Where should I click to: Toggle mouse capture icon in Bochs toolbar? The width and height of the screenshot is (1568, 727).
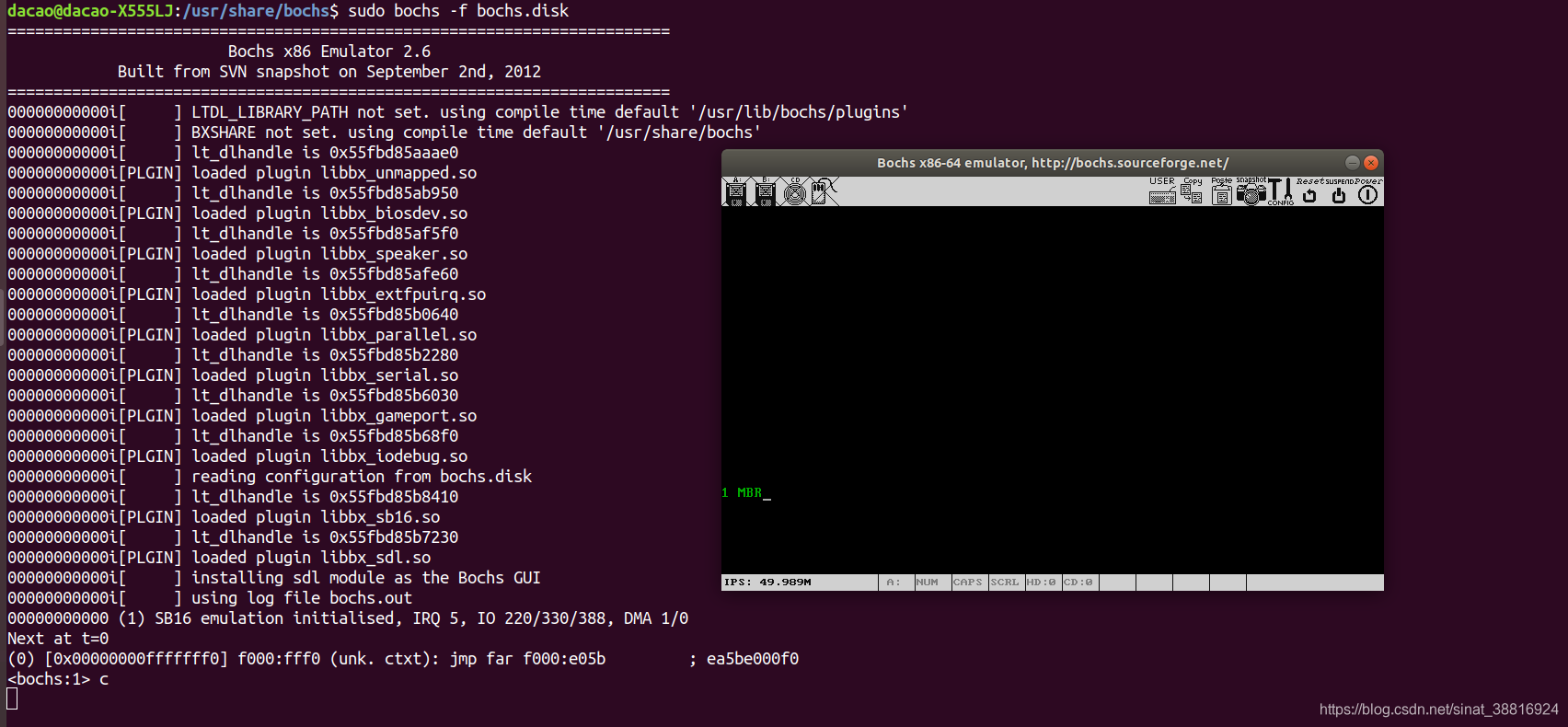click(x=824, y=191)
